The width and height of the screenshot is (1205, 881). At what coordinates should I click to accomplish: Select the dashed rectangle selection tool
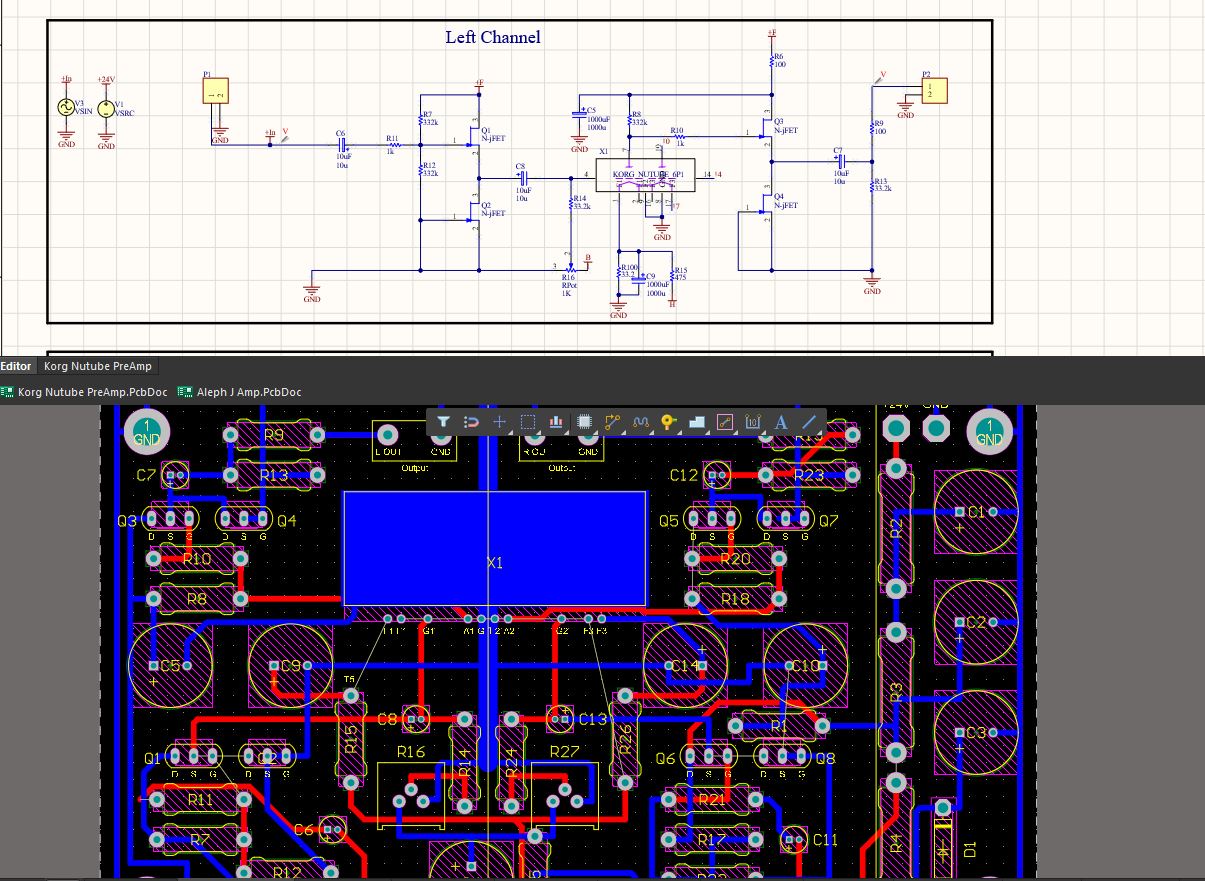point(528,422)
